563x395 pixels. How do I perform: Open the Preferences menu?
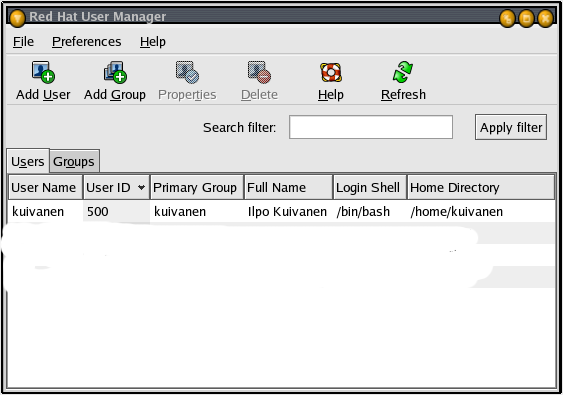pos(87,42)
